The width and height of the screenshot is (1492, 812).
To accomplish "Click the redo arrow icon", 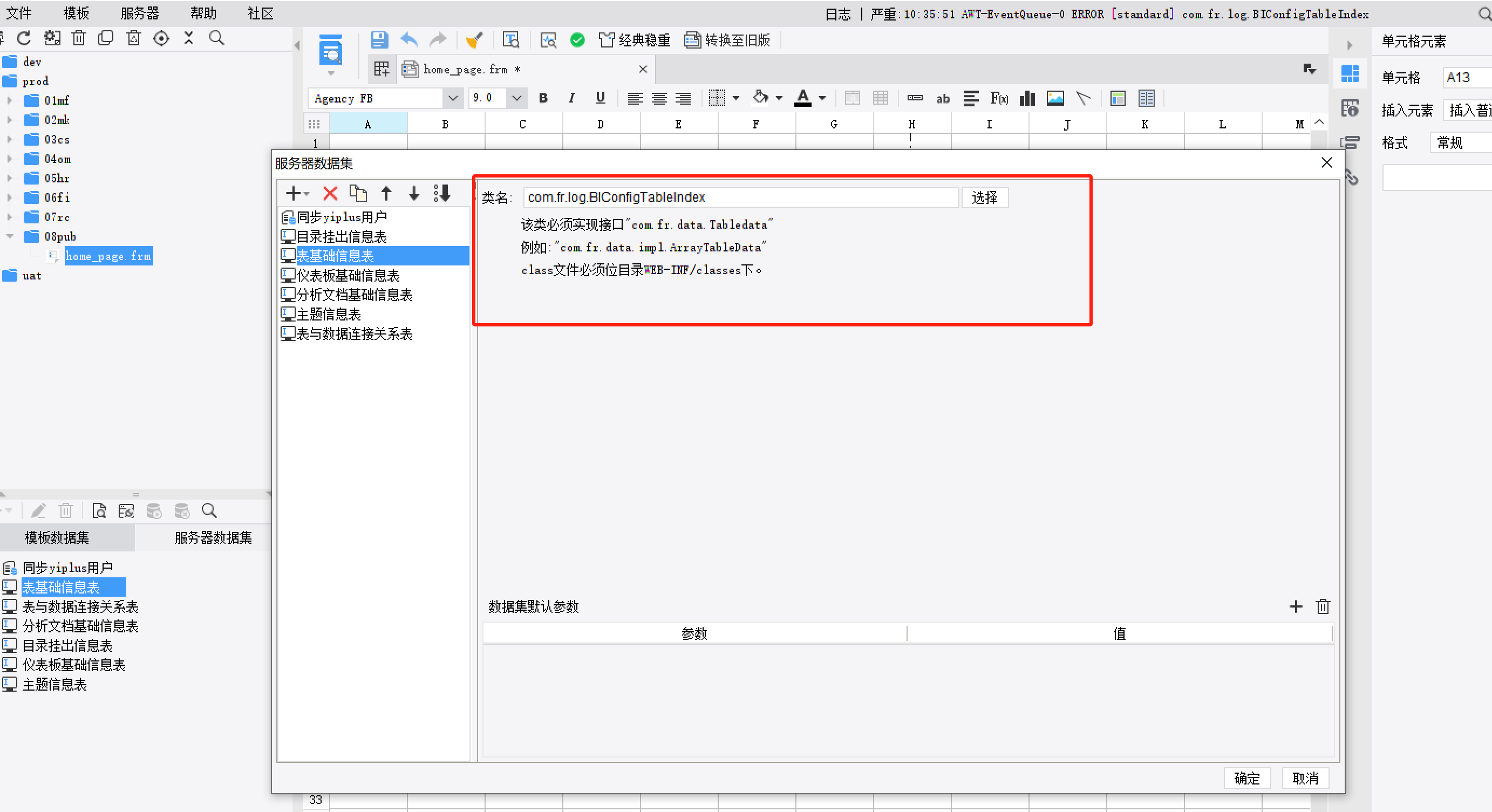I will (x=438, y=40).
